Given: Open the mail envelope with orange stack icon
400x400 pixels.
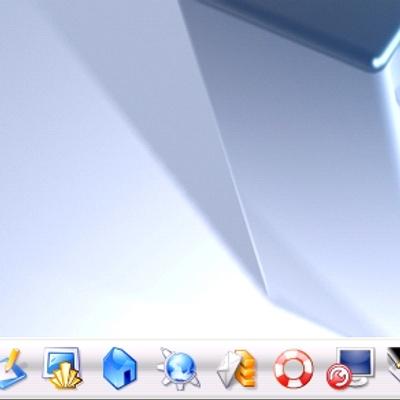Looking at the screenshot, I should click(x=236, y=369).
